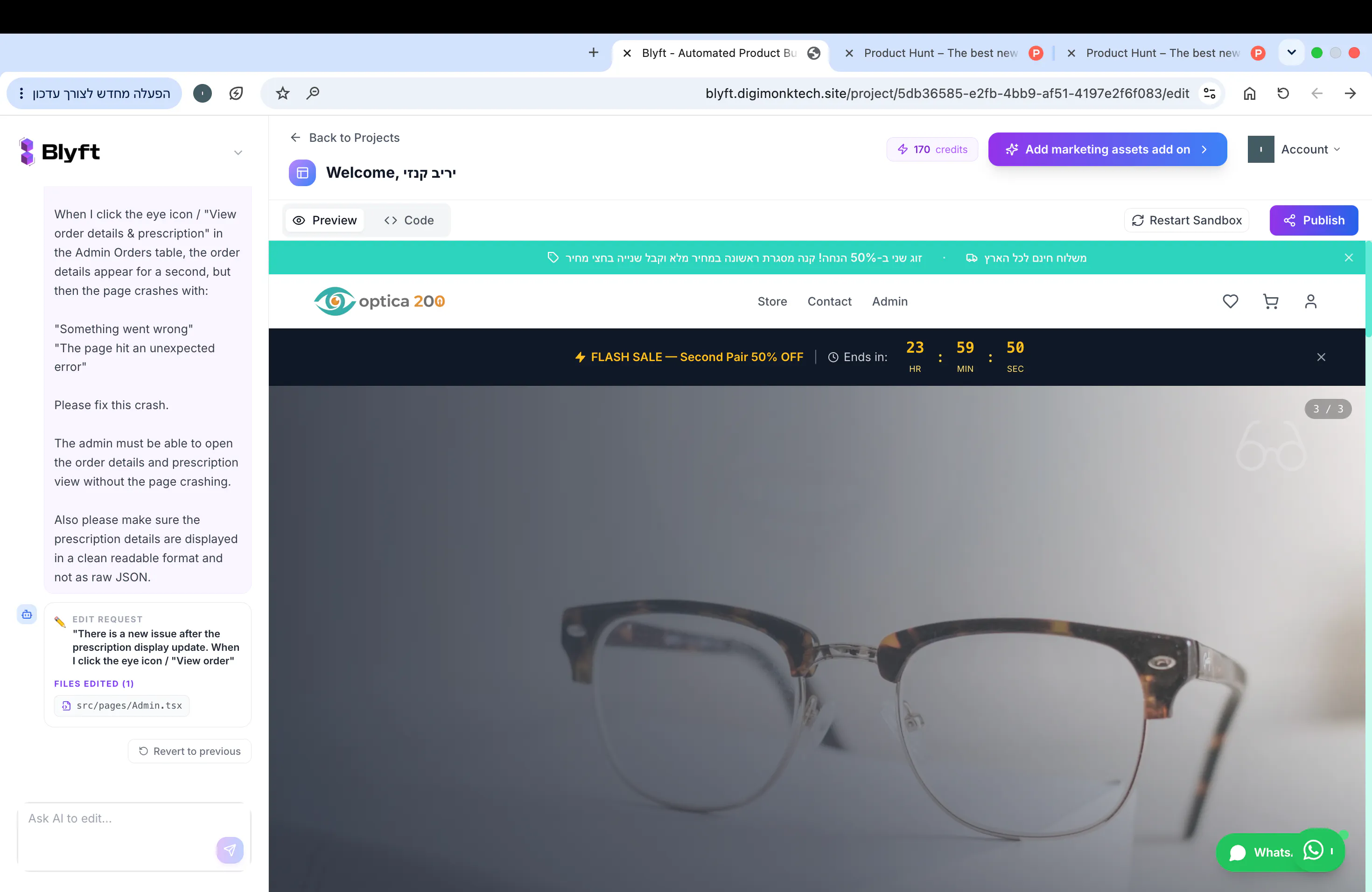Click the relaunch to update button
Image resolution: width=1372 pixels, height=892 pixels.
click(95, 93)
